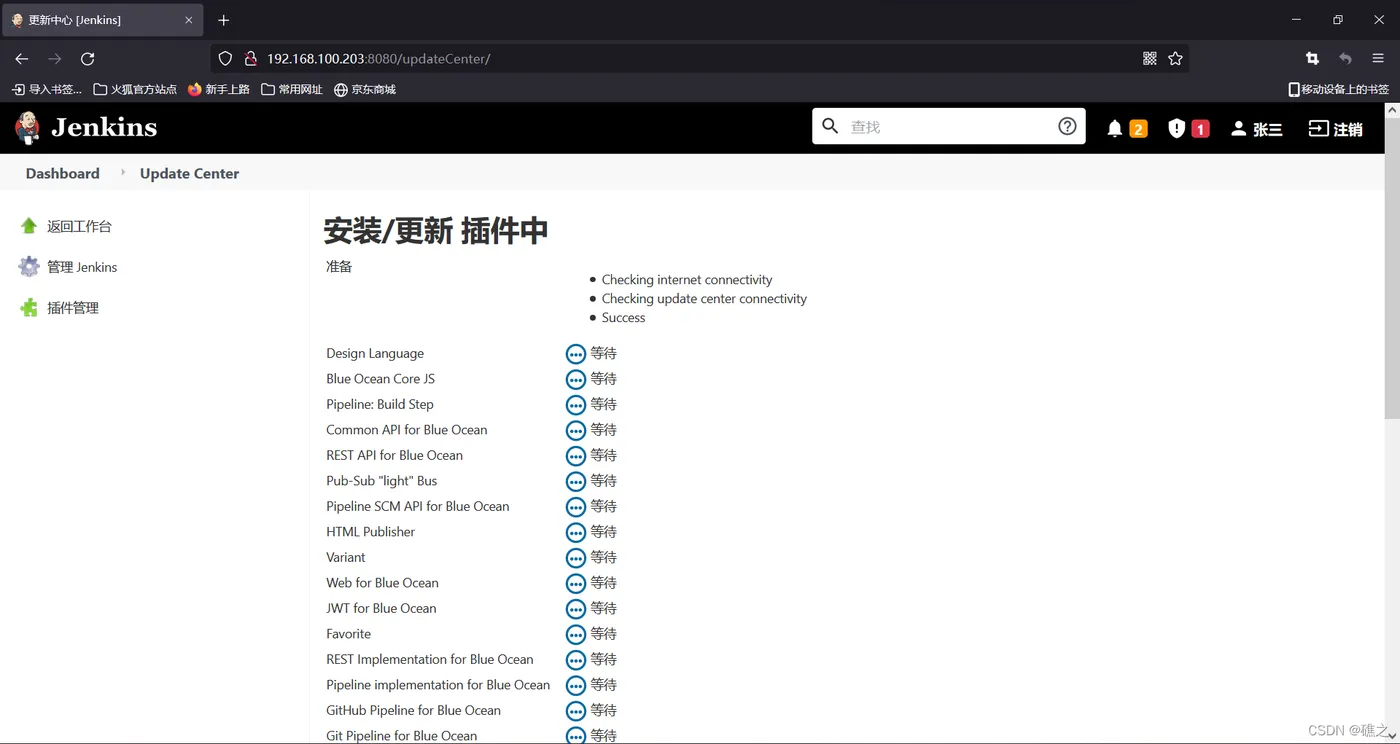1400x744 pixels.
Task: Click pending icon for Web for Blue Ocean
Action: [x=576, y=583]
